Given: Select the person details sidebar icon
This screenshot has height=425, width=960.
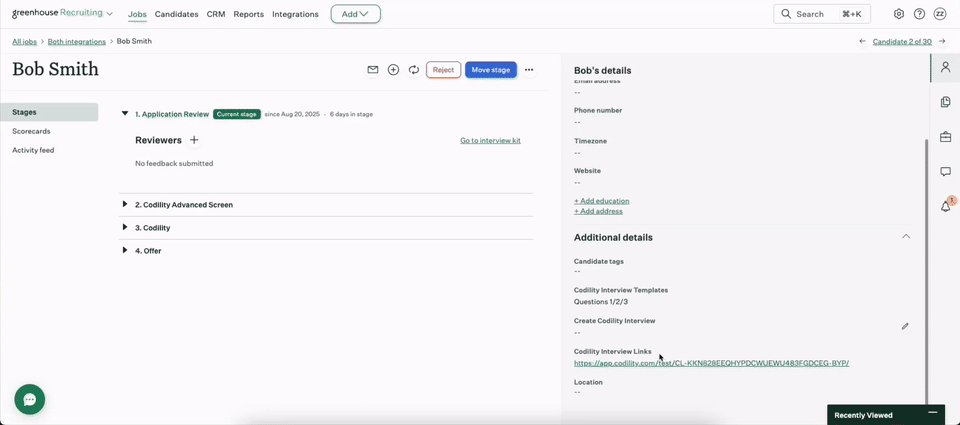Looking at the screenshot, I should [x=945, y=67].
